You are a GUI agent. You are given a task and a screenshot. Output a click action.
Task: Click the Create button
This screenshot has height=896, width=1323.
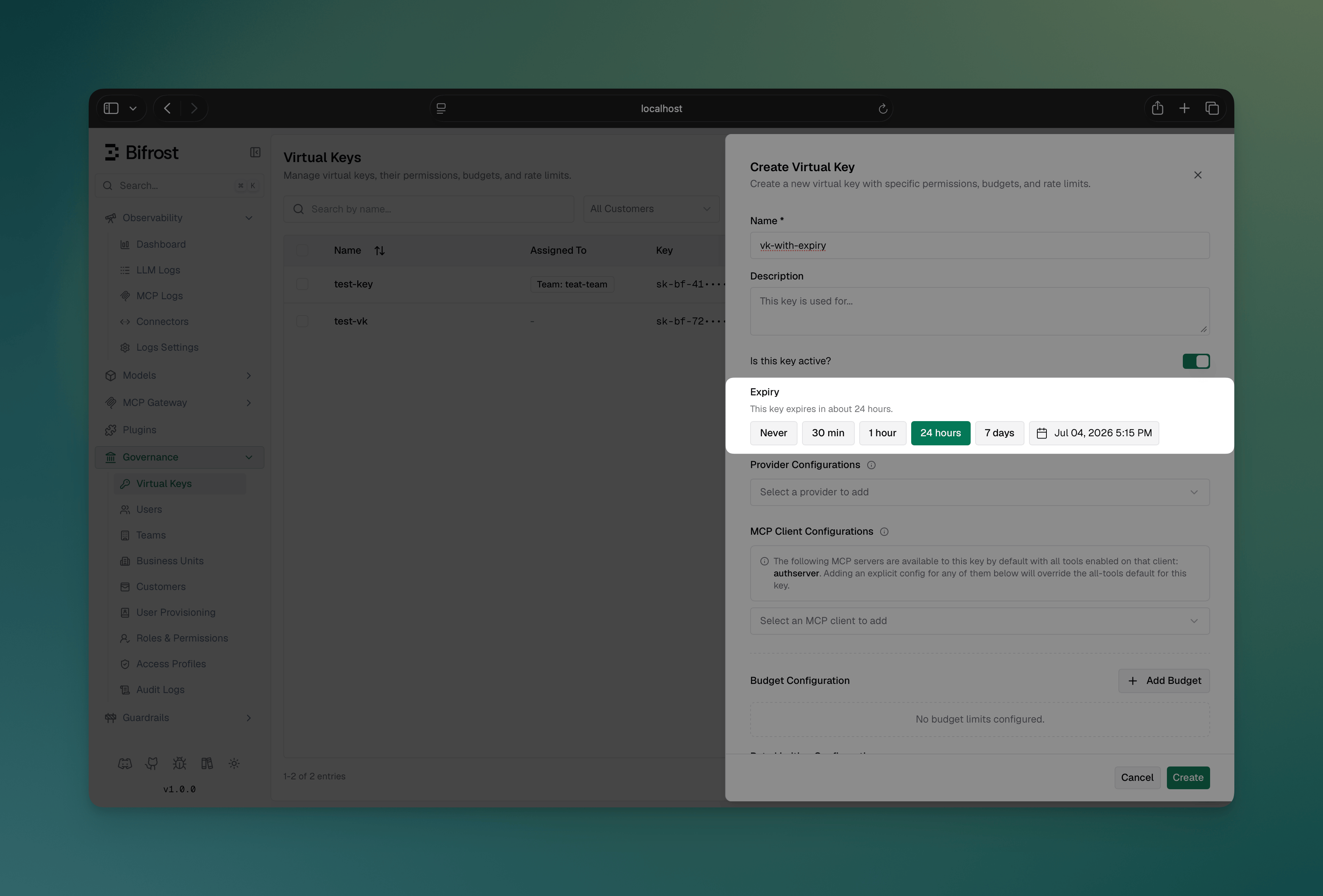coord(1188,778)
